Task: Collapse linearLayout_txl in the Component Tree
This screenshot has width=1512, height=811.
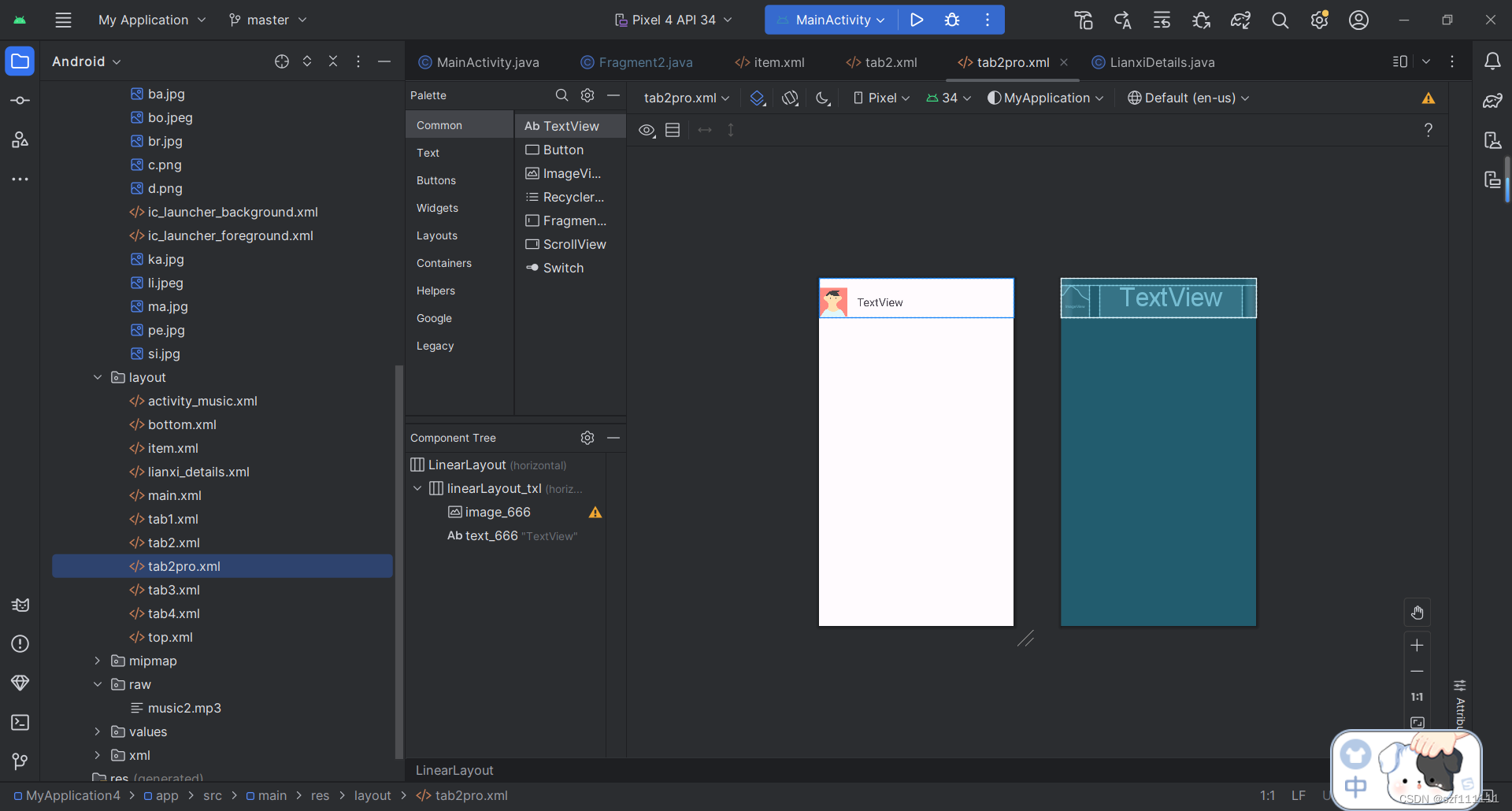Action: pyautogui.click(x=418, y=488)
